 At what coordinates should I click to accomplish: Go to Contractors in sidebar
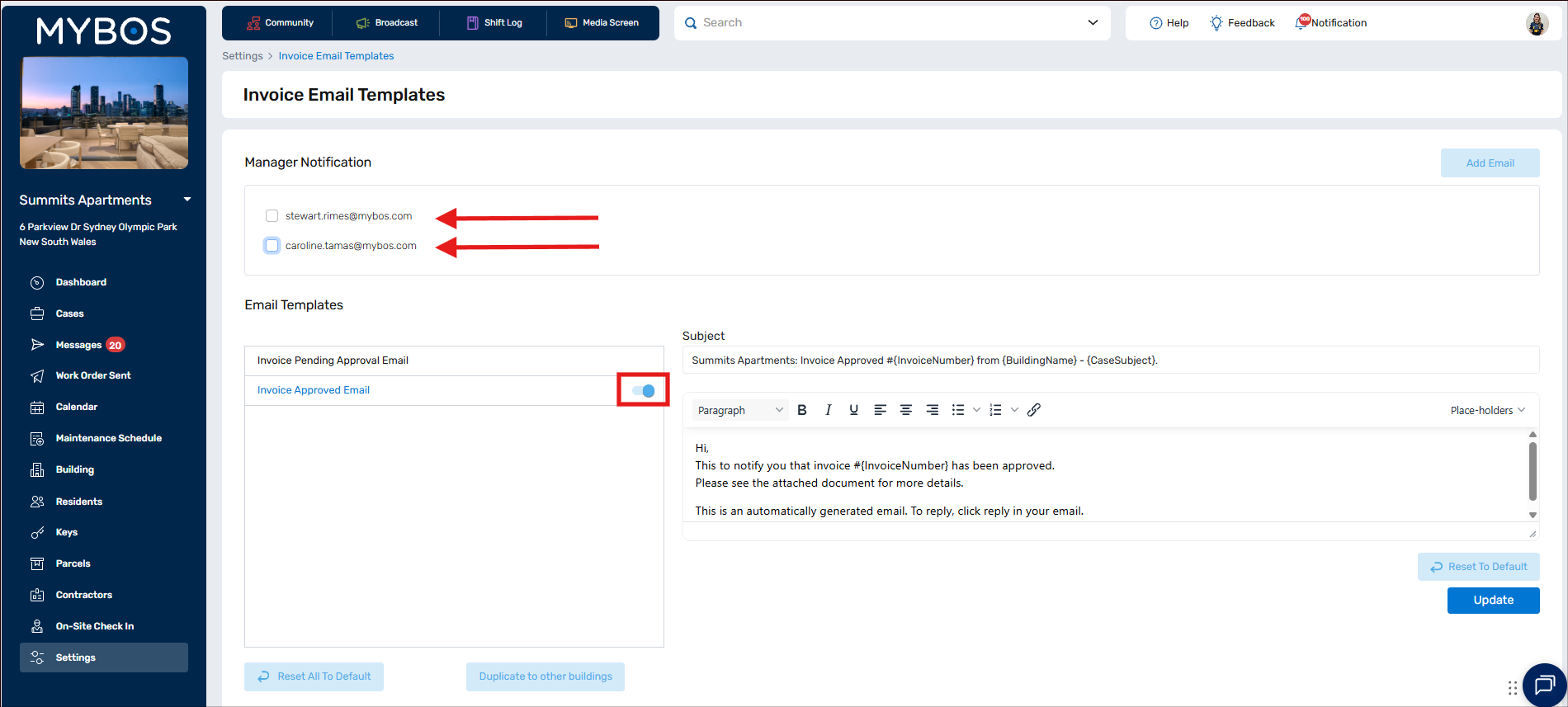(x=83, y=595)
